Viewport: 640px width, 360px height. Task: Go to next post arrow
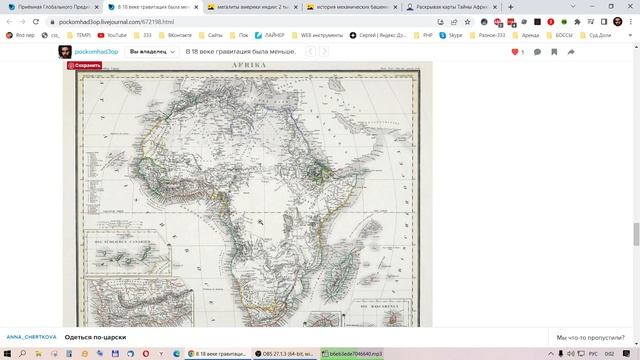pos(324,51)
